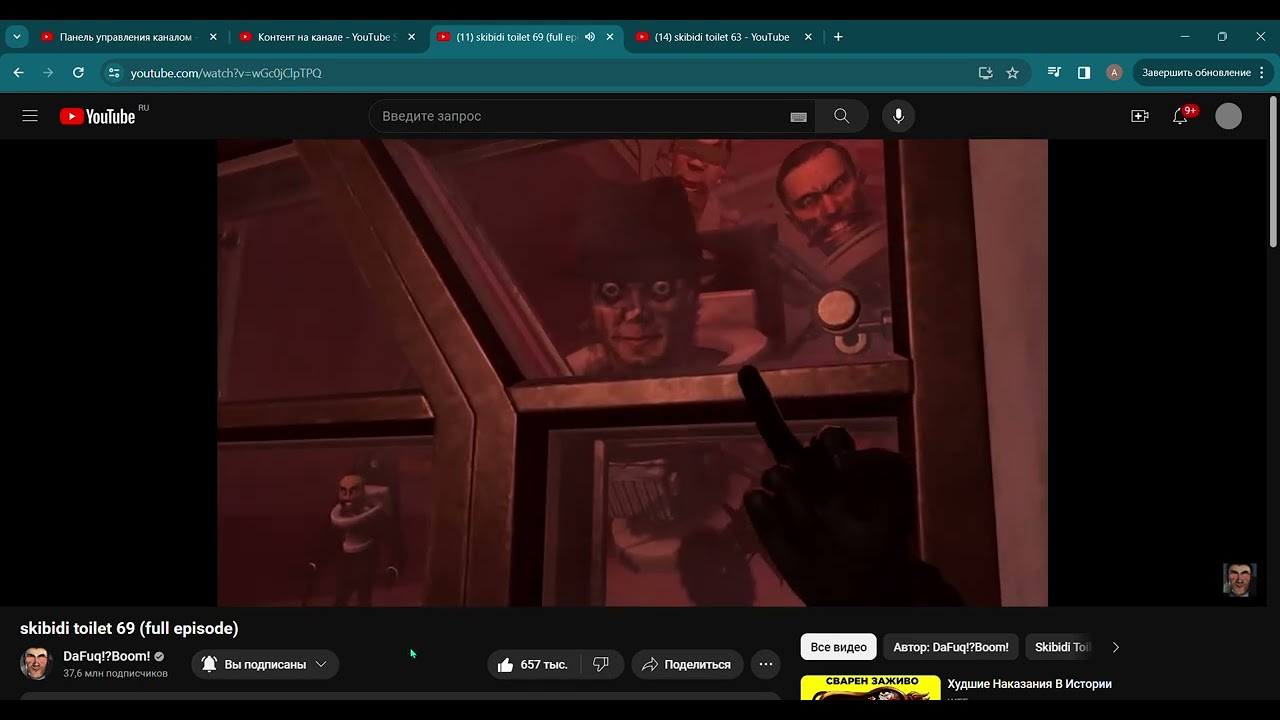The height and width of the screenshot is (720, 1280).
Task: View site information icon in address bar
Action: pyautogui.click(x=114, y=73)
